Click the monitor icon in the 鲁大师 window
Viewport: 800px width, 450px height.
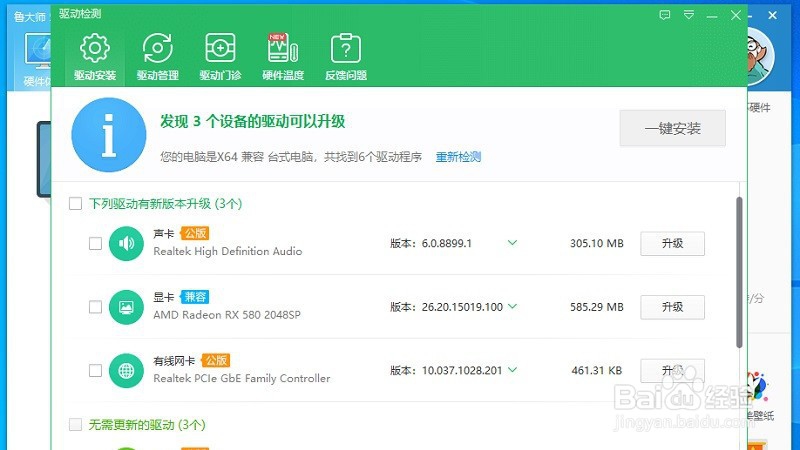(38, 51)
